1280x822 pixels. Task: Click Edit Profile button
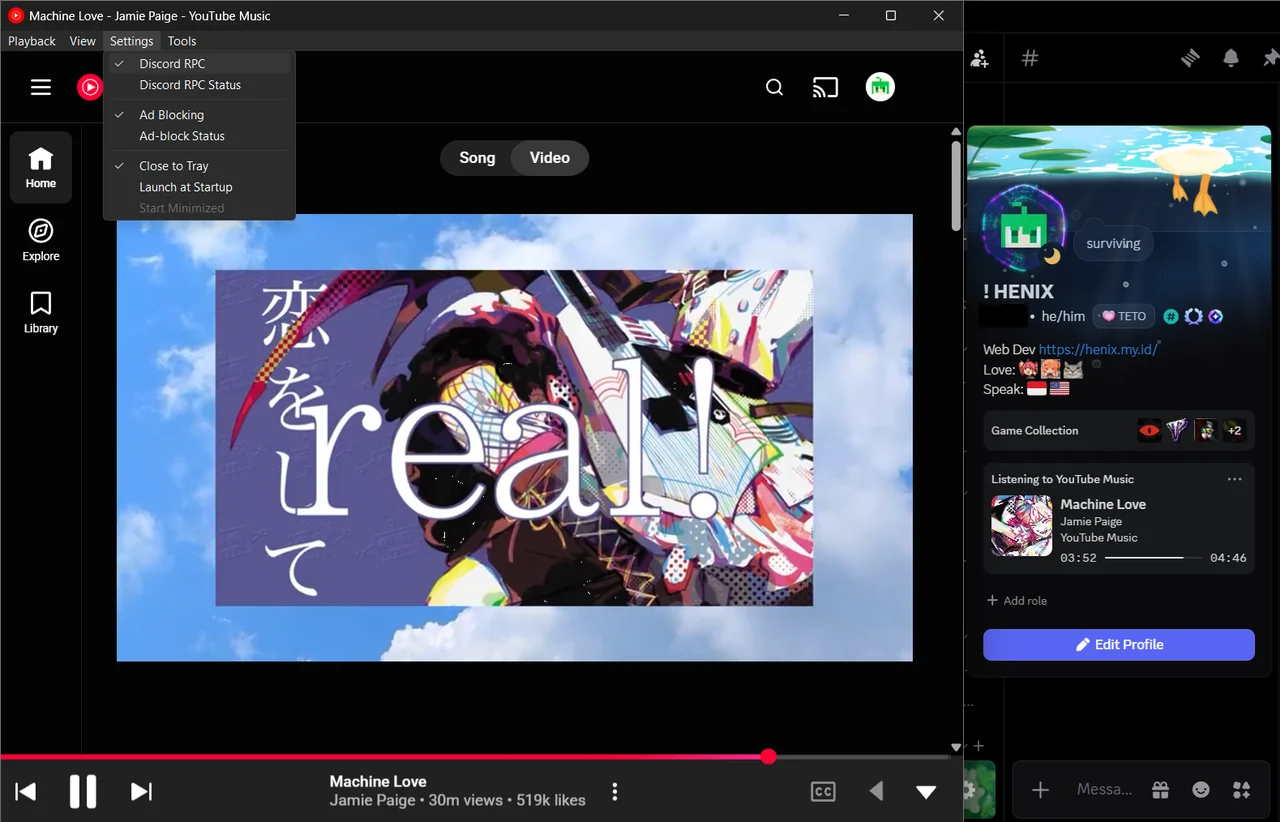coord(1119,645)
